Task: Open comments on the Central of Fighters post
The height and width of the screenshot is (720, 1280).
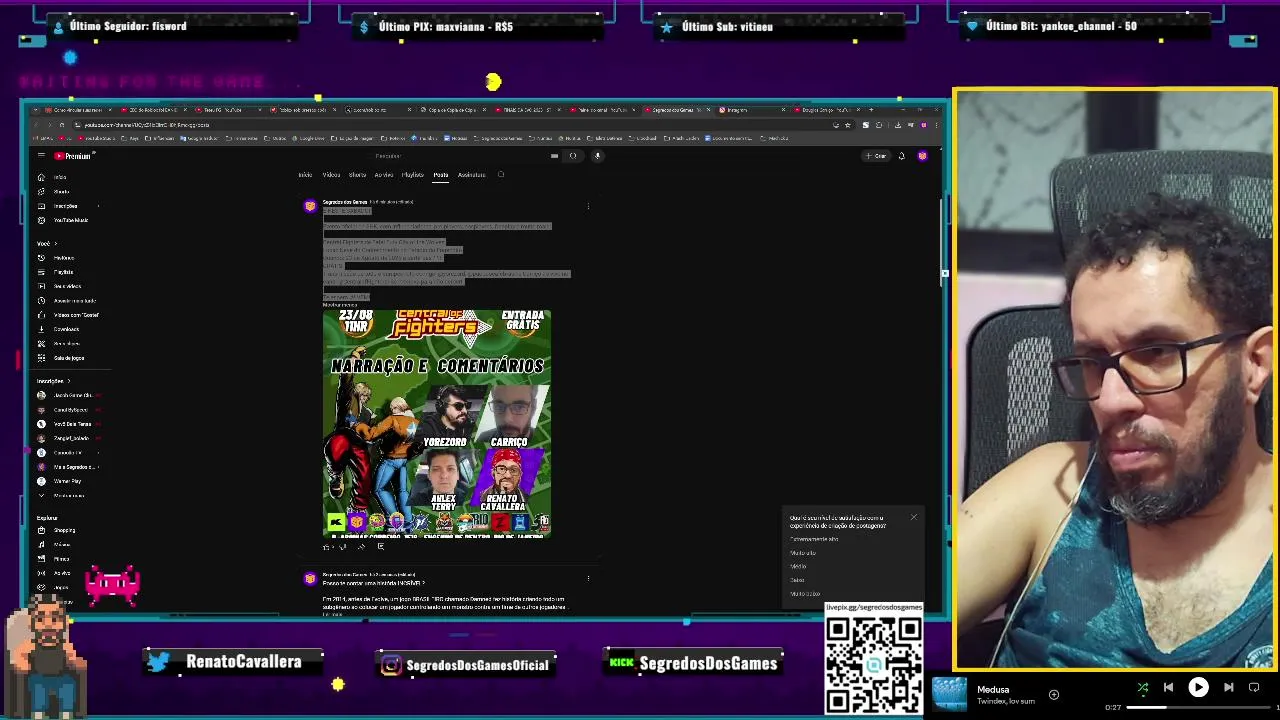Action: point(380,547)
